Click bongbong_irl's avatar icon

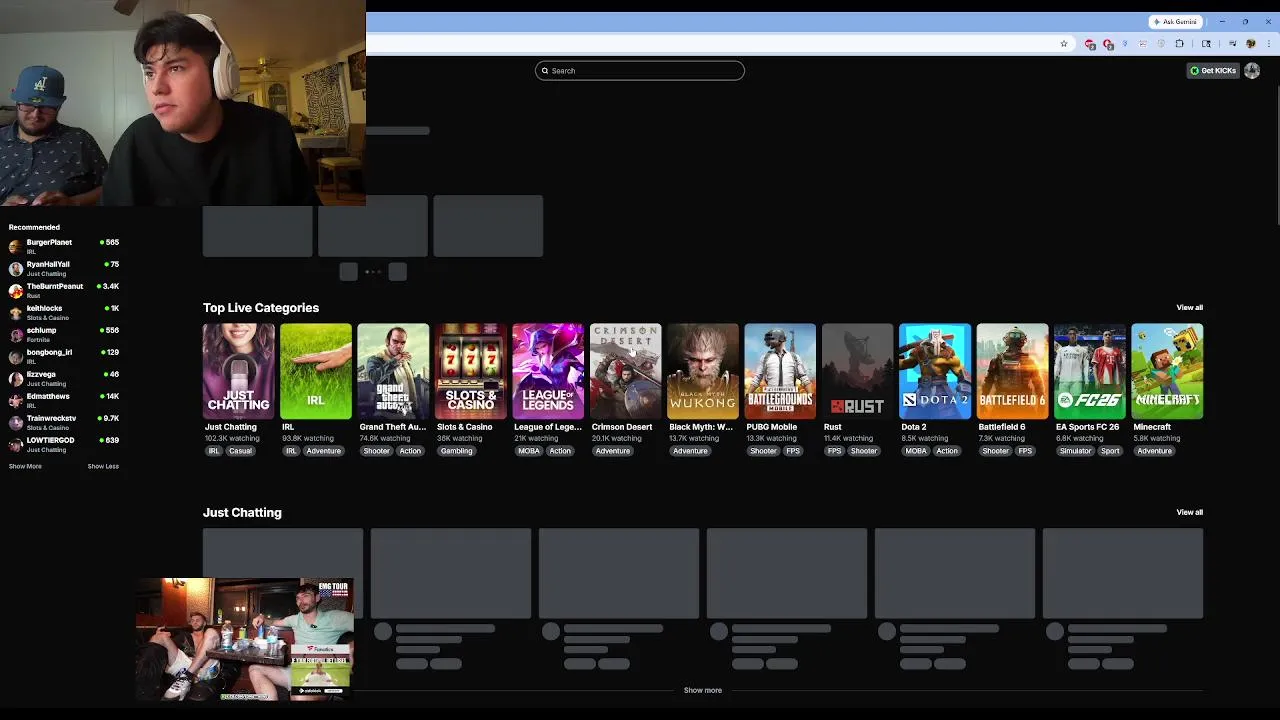16,356
